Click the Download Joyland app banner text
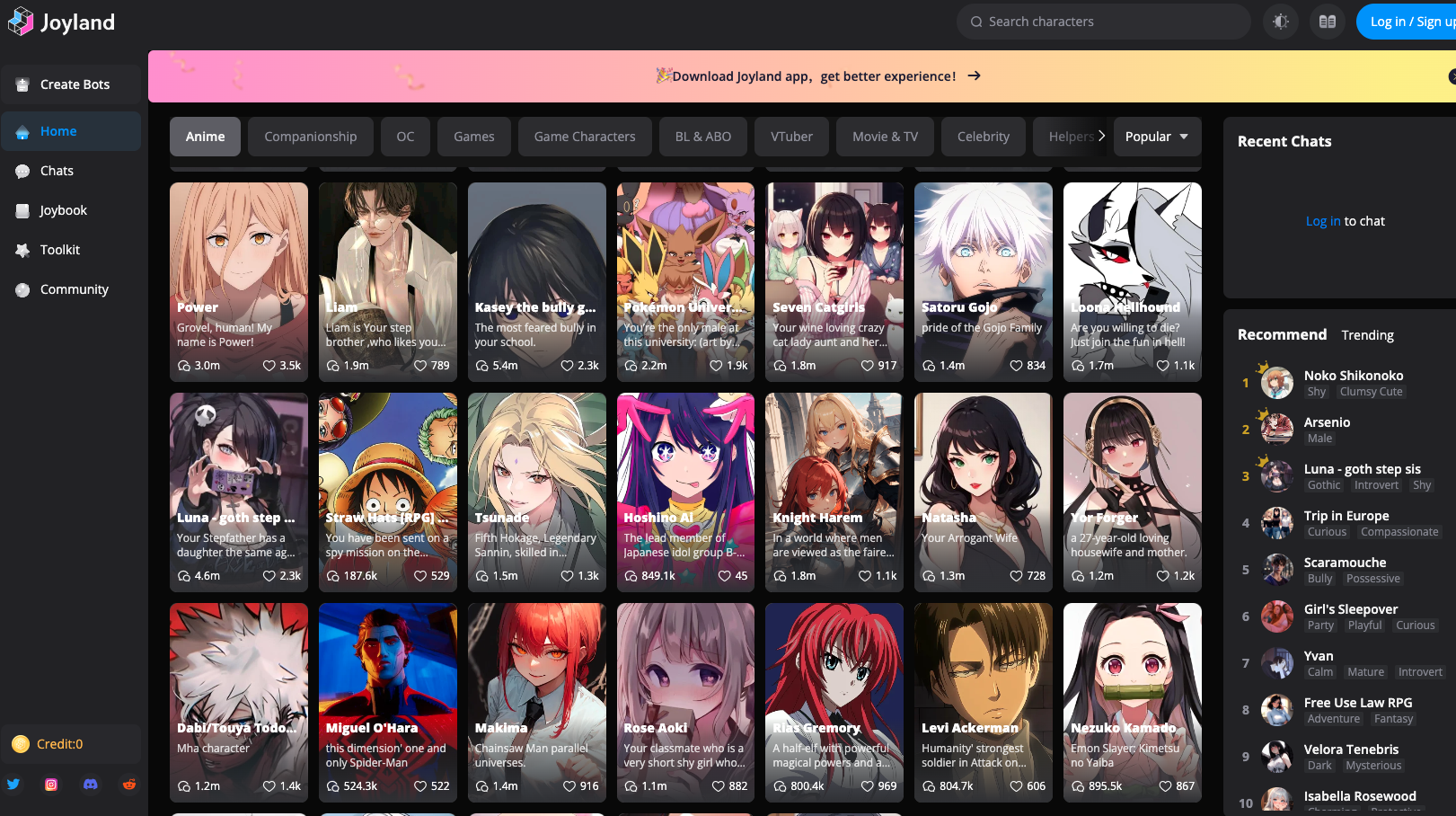Screen dimensions: 1456x816 tap(814, 76)
